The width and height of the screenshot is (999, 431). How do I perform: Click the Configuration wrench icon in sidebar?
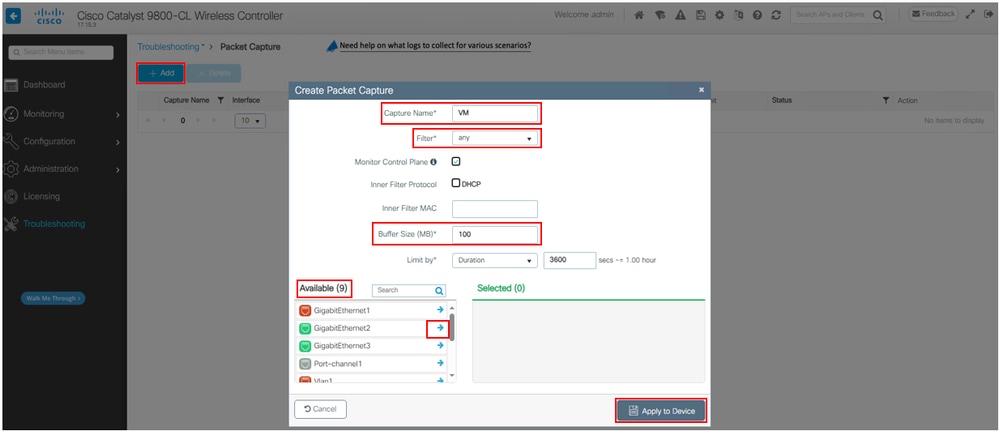[x=11, y=141]
